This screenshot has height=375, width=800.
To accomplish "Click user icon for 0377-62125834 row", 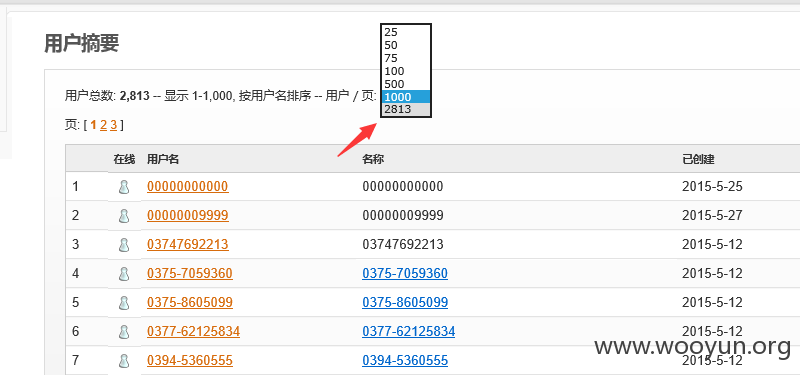I will click(124, 332).
